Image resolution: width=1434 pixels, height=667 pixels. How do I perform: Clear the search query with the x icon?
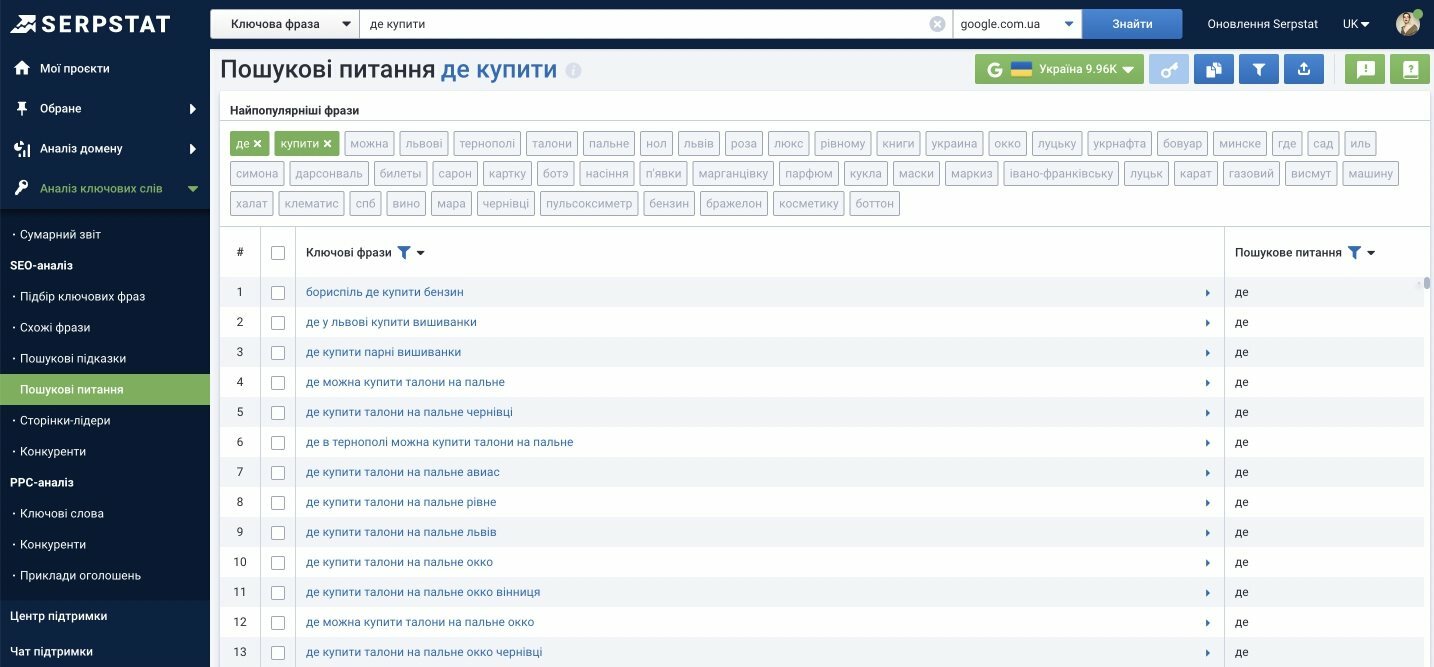click(x=935, y=22)
